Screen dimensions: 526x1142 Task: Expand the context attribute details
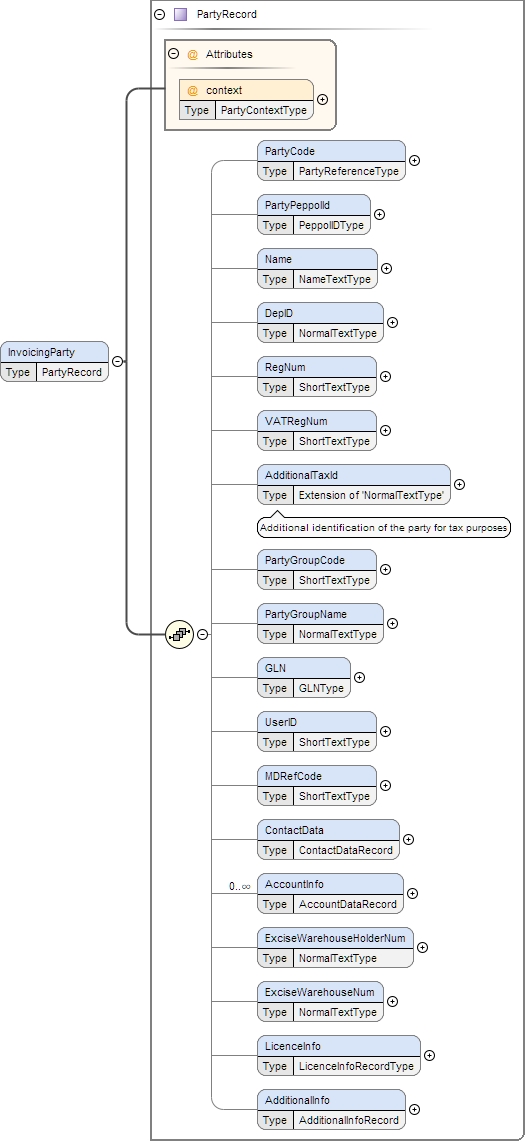tap(322, 100)
